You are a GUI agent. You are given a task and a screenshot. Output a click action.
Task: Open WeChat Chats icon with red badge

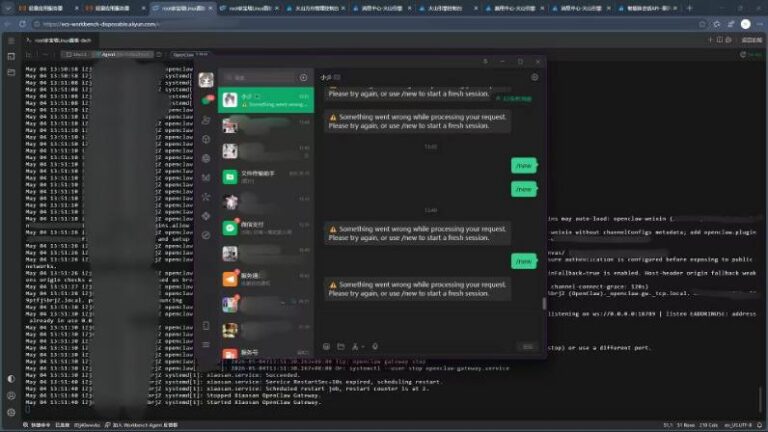click(x=207, y=100)
